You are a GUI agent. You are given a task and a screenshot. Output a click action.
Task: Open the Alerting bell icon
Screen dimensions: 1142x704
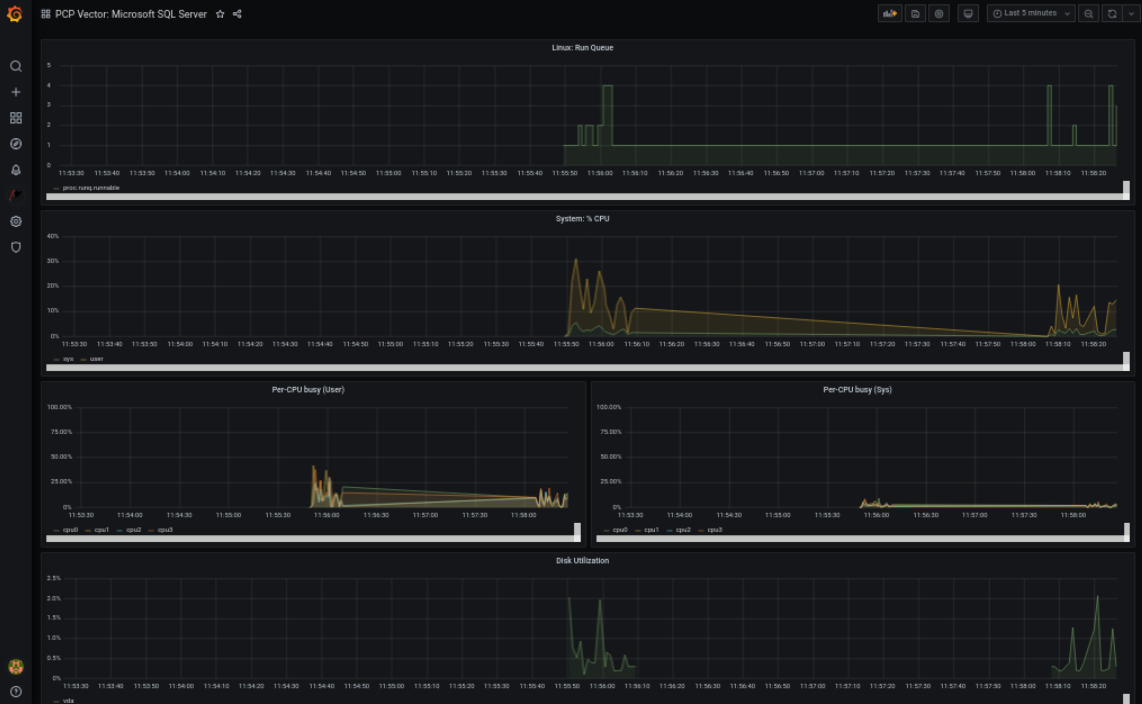15,169
